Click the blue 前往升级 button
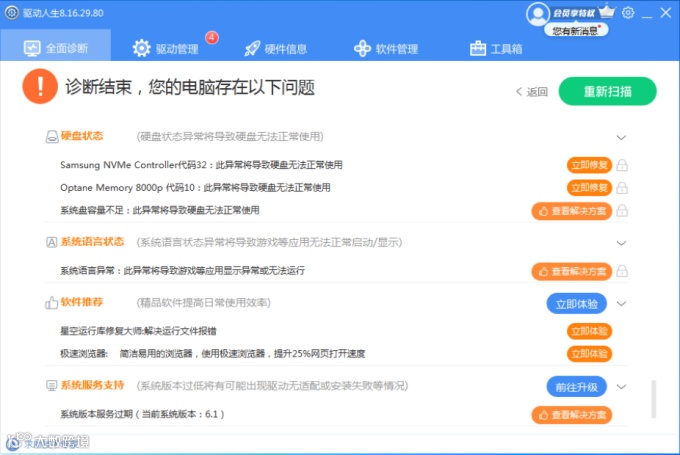This screenshot has height=455, width=680. (x=576, y=386)
